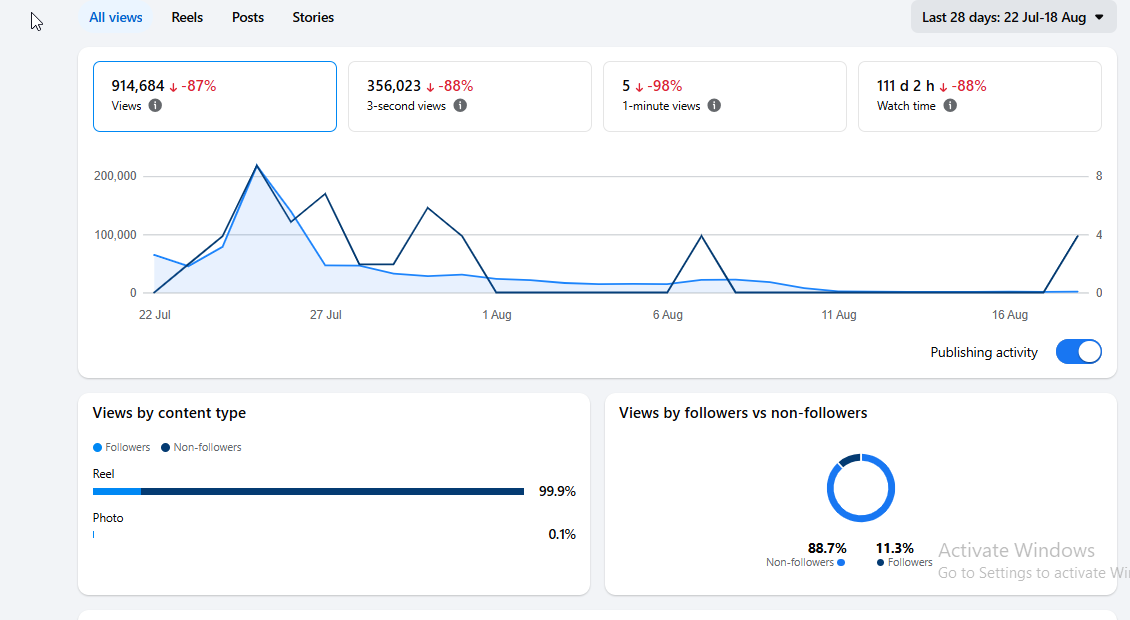Click the caret arrow on the date selector
The image size is (1130, 620).
[x=1099, y=17]
